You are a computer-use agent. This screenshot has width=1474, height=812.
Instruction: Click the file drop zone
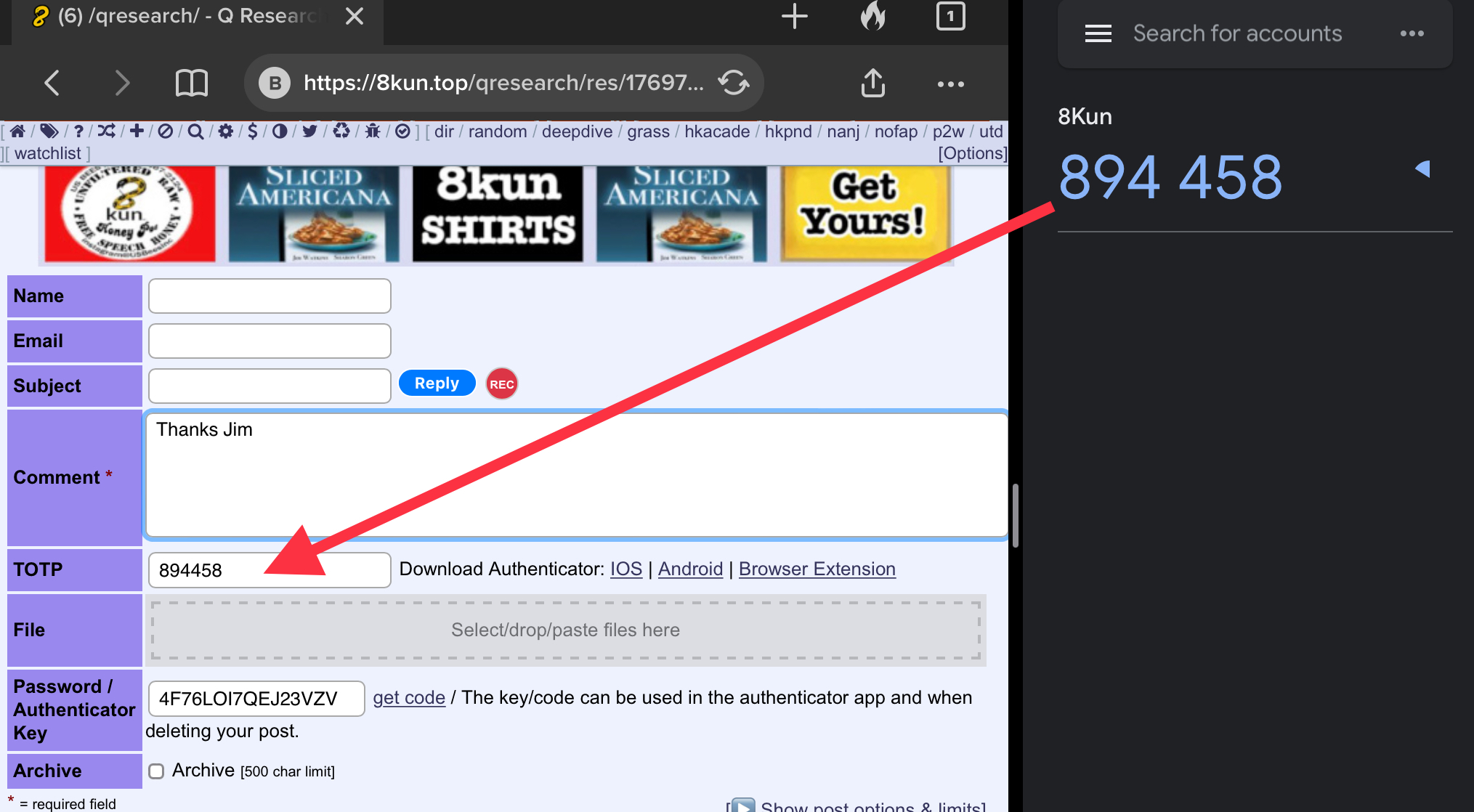point(565,630)
